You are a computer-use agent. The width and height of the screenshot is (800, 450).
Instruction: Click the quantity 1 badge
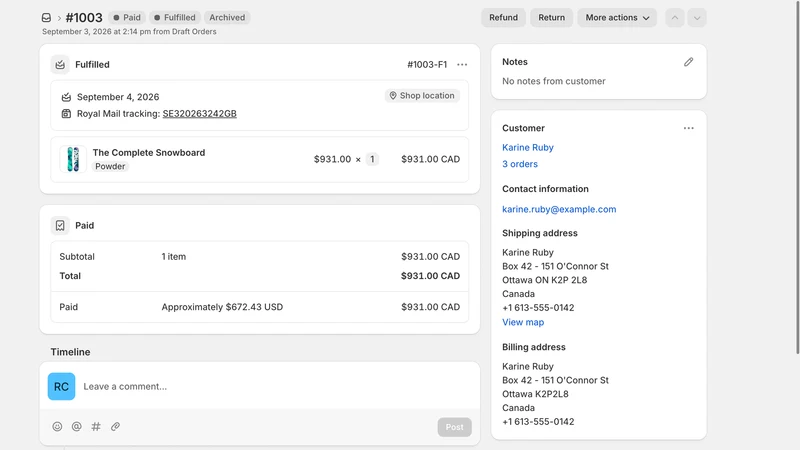coord(372,159)
